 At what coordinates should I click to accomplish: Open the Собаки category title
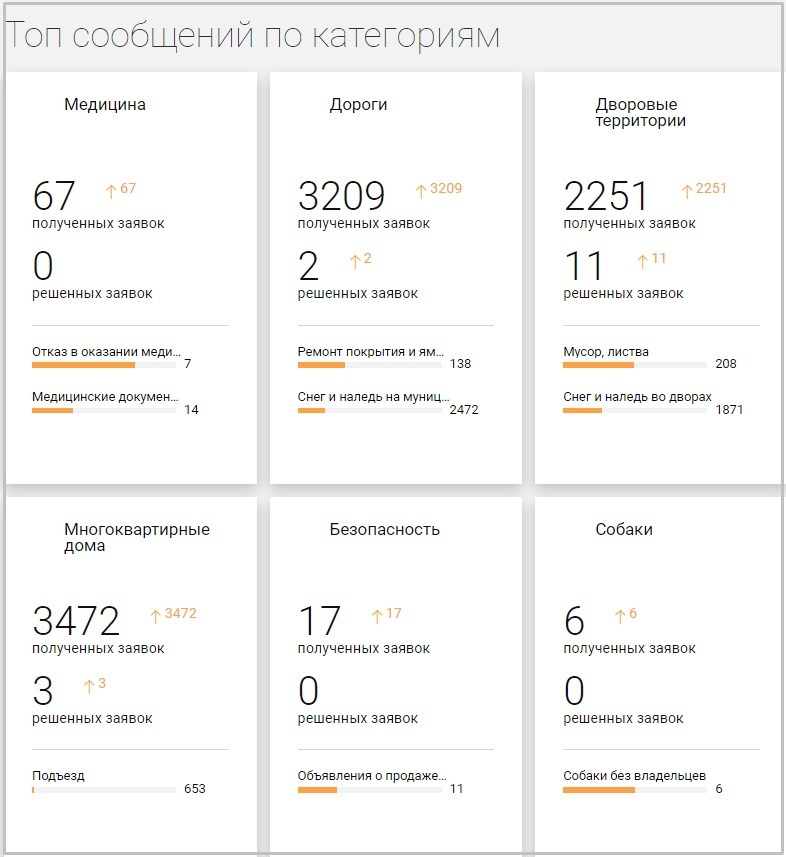tap(624, 529)
